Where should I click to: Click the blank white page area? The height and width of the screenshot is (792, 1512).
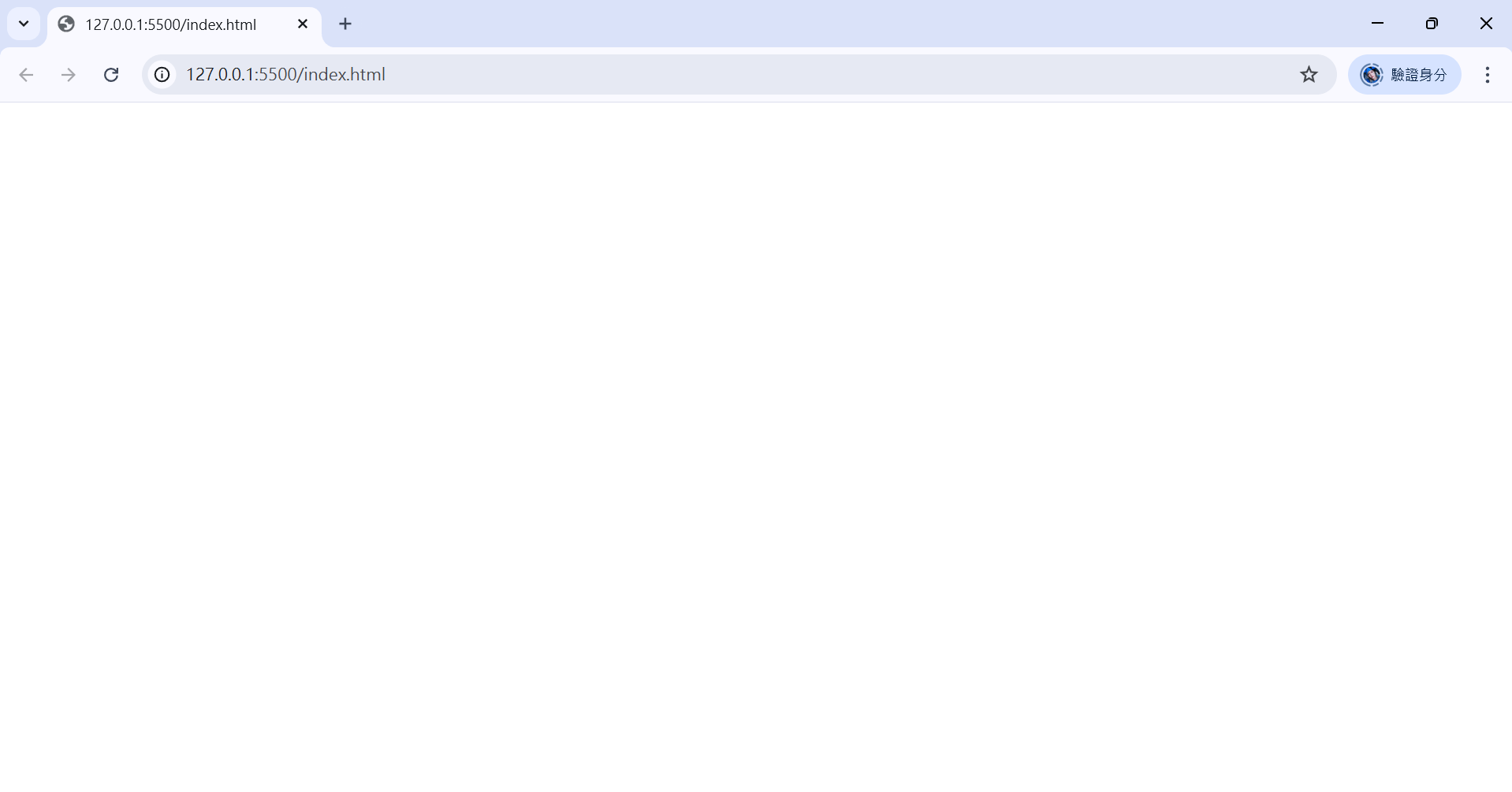point(756,447)
